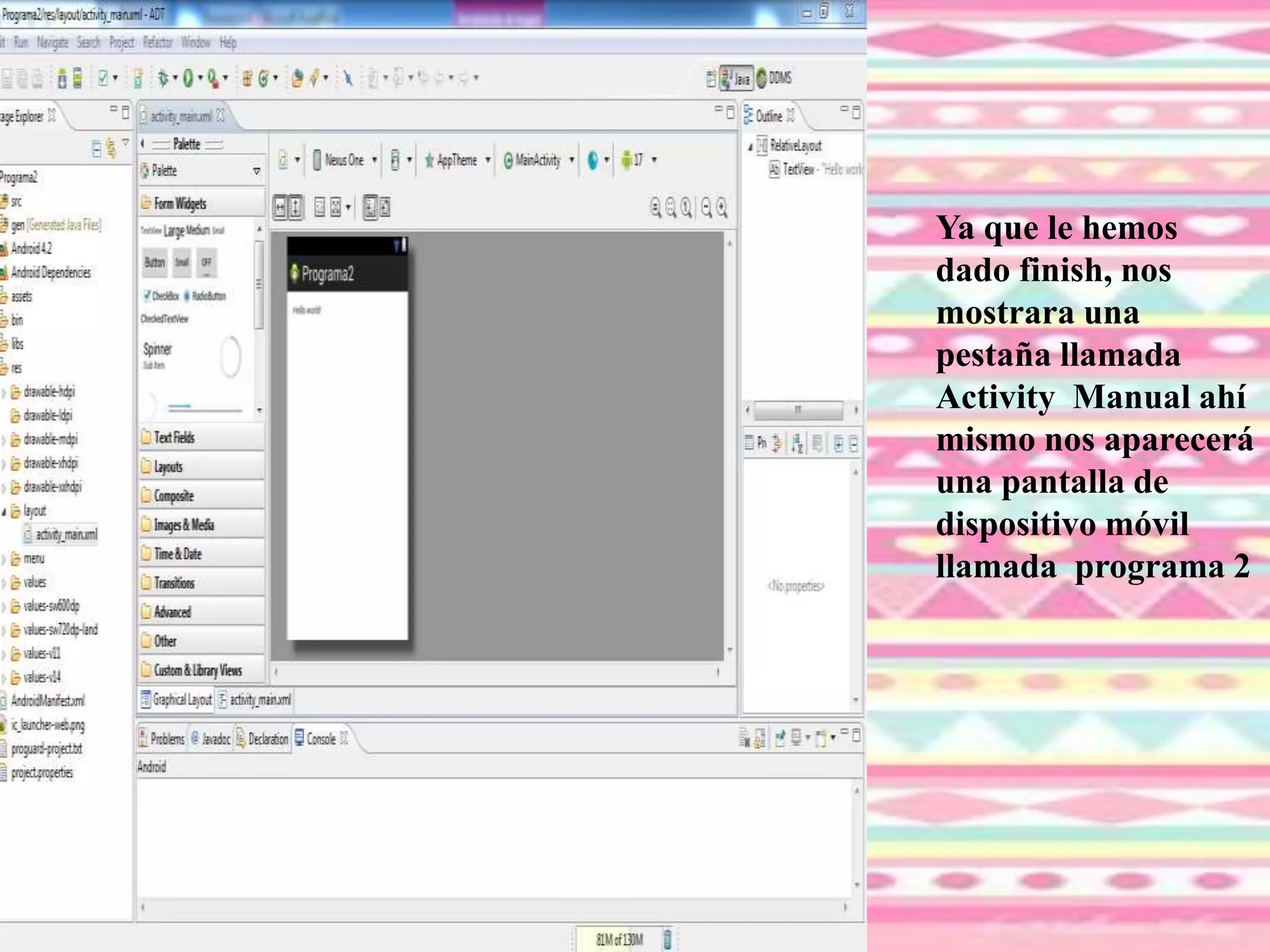1270x952 pixels.
Task: Select the layout folder in Package Explorer
Action: [29, 511]
